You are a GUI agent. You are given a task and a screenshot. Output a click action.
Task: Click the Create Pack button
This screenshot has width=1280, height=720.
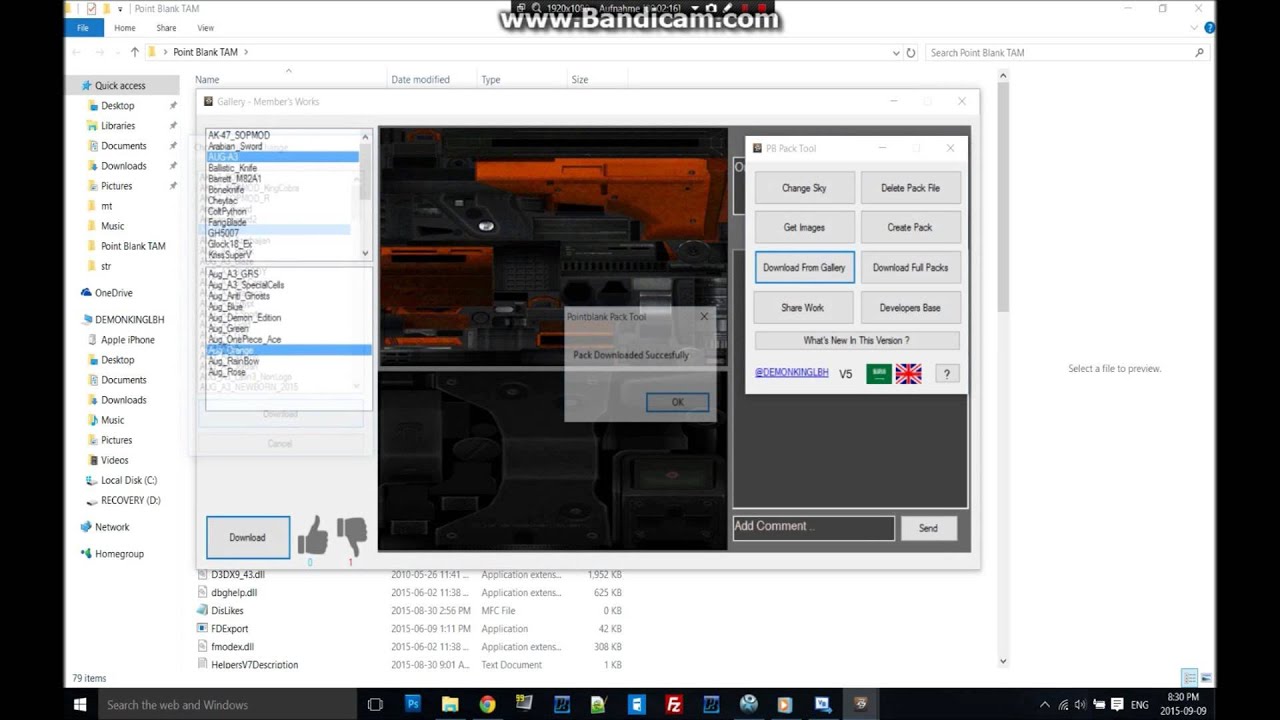tap(910, 227)
